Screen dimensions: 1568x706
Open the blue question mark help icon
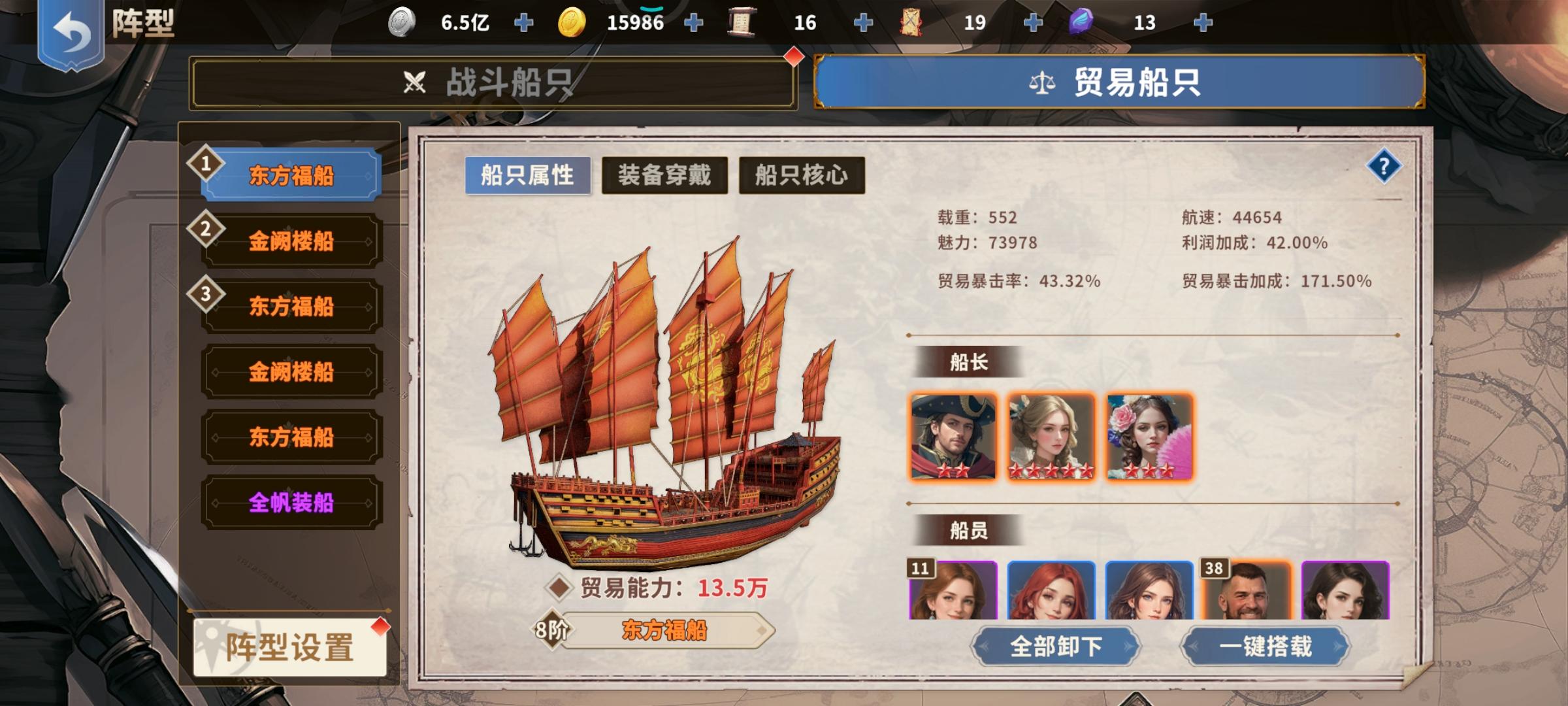1383,167
